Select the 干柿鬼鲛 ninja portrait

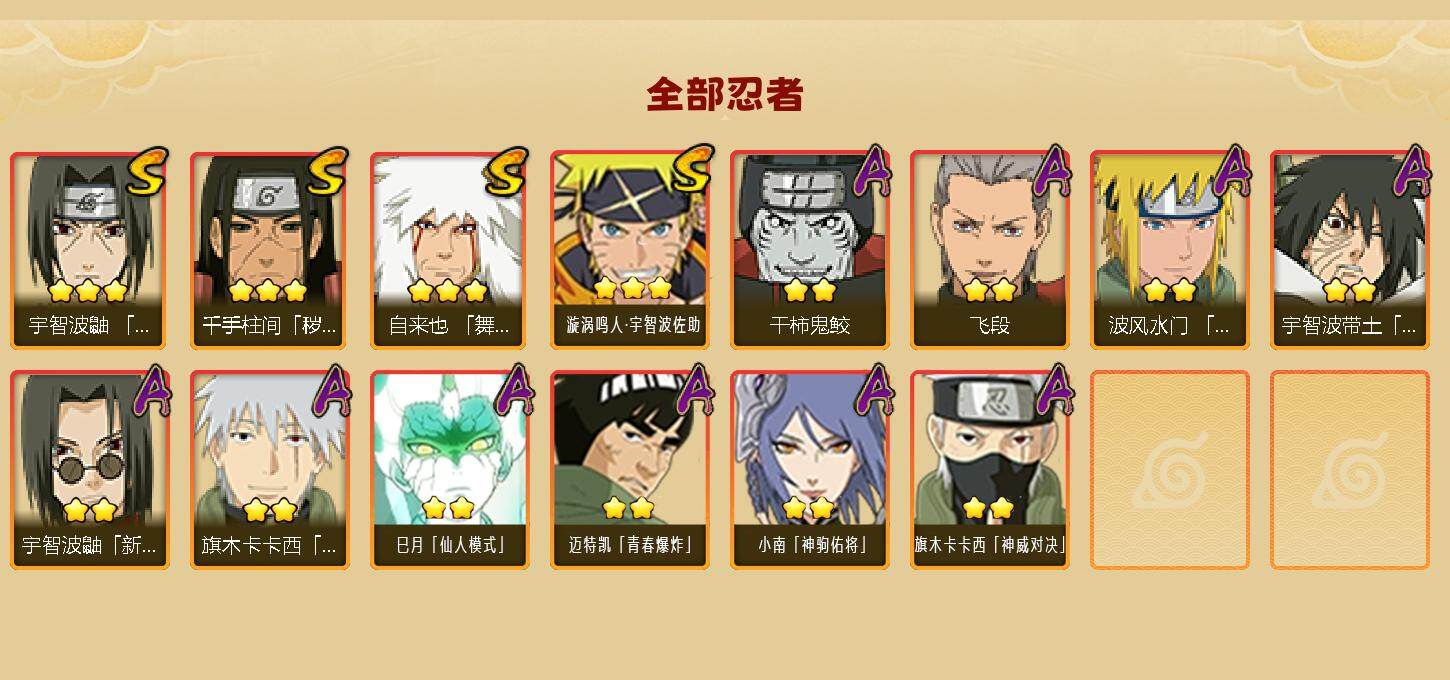[x=810, y=250]
